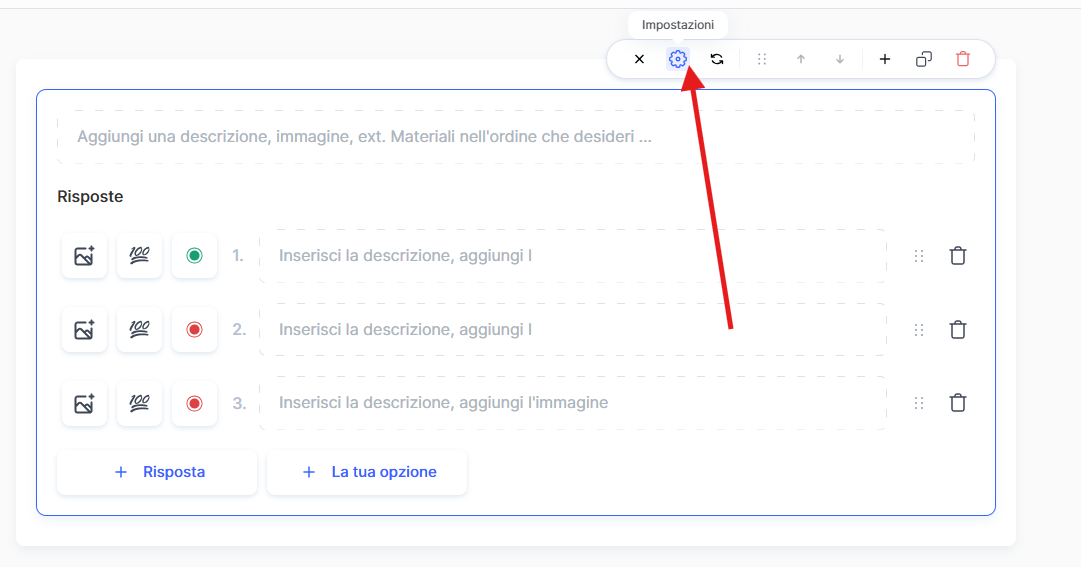The image size is (1081, 567).
Task: Toggle red correctness marker on answer 2
Action: [x=194, y=329]
